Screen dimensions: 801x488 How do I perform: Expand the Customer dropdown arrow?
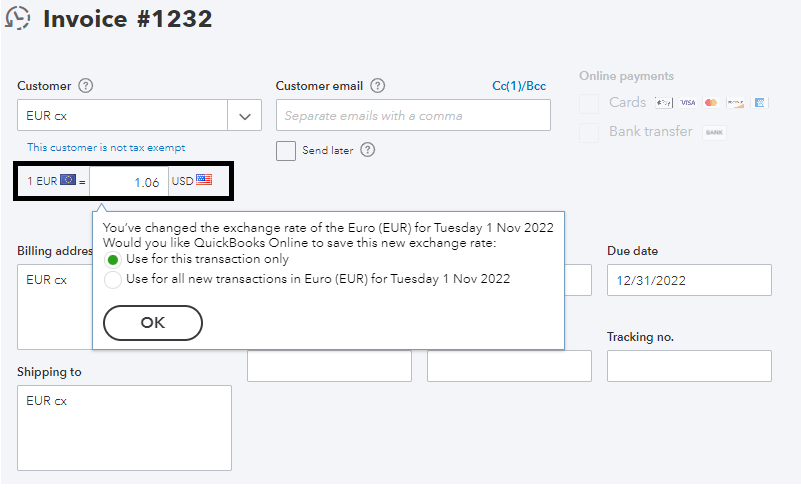click(x=245, y=116)
